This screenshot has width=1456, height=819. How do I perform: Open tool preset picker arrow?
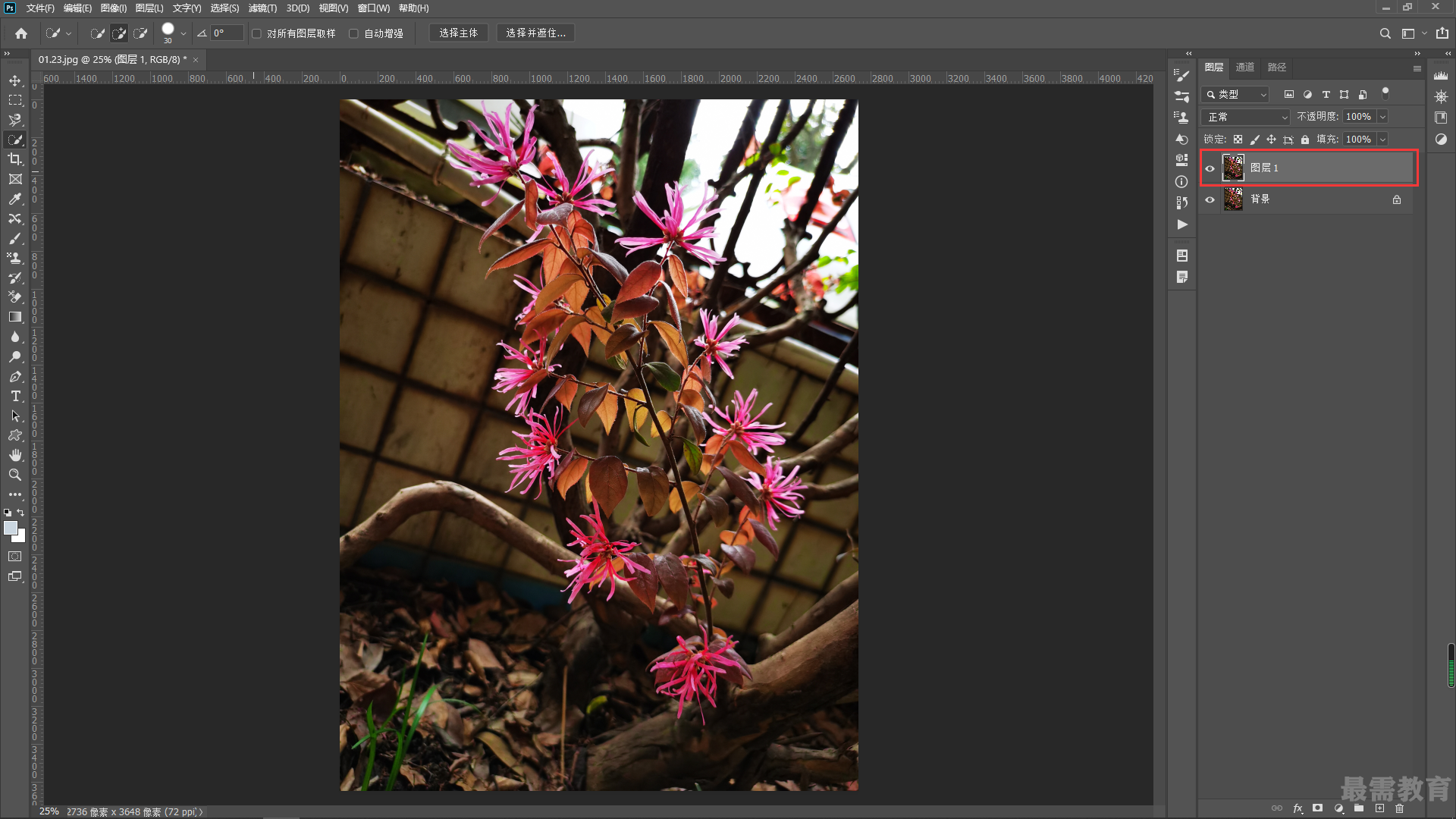click(x=68, y=33)
